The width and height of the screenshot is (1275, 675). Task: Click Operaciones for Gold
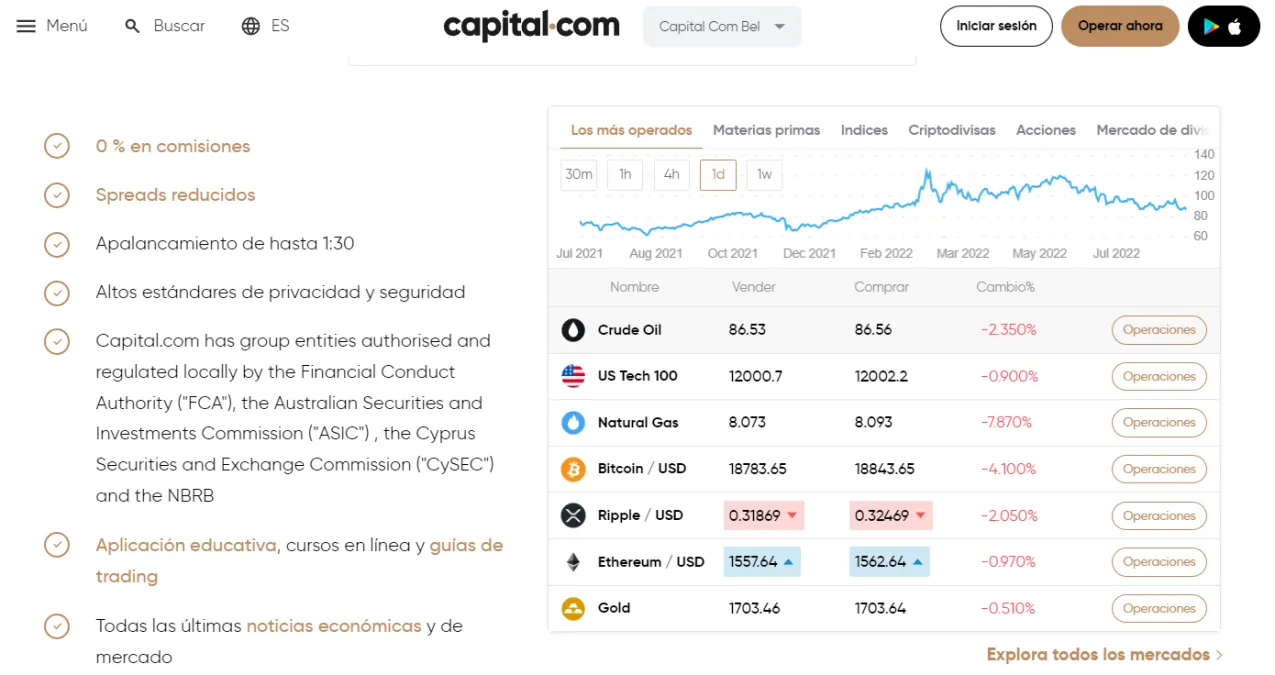point(1159,608)
